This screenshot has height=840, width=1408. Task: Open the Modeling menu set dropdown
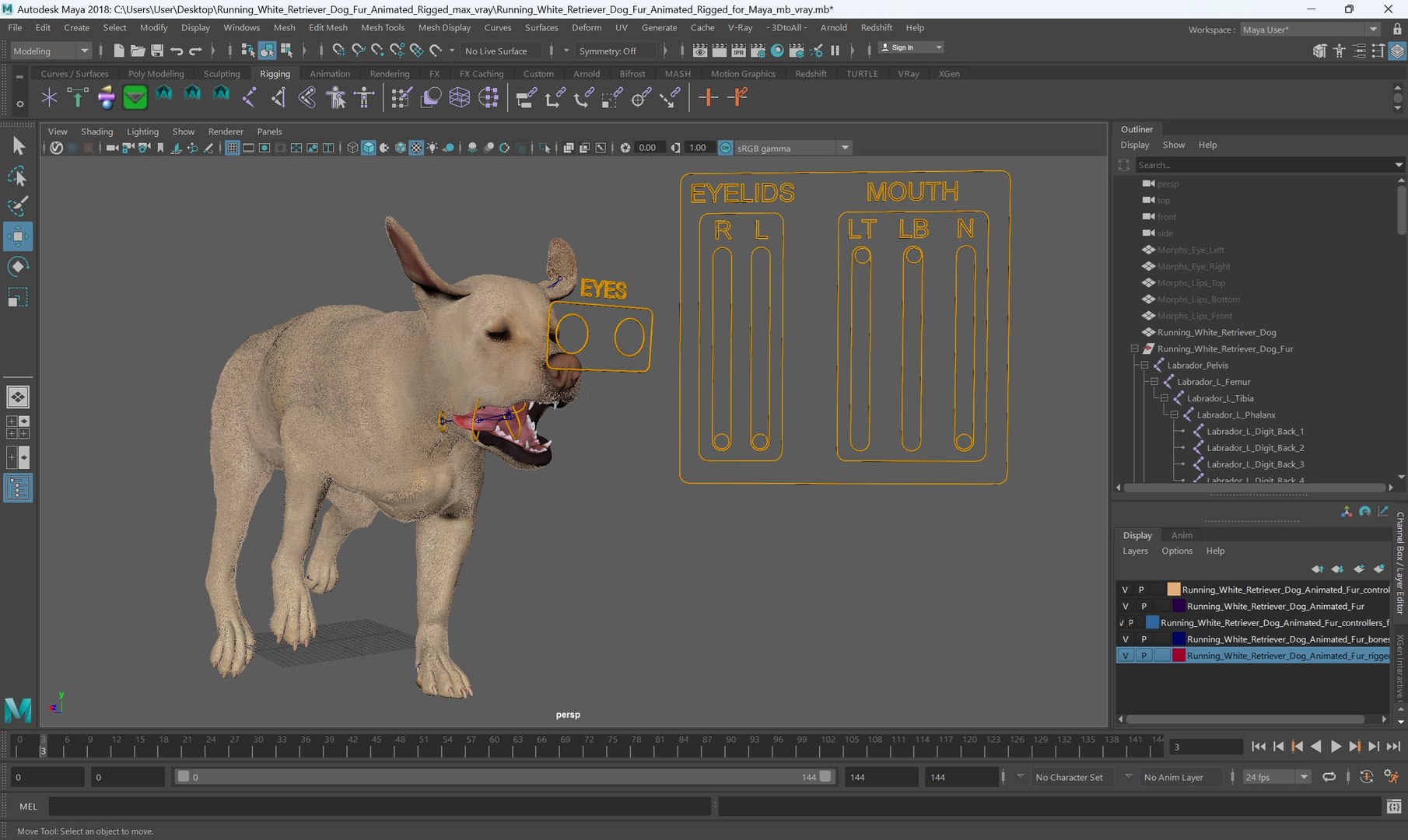[x=51, y=51]
